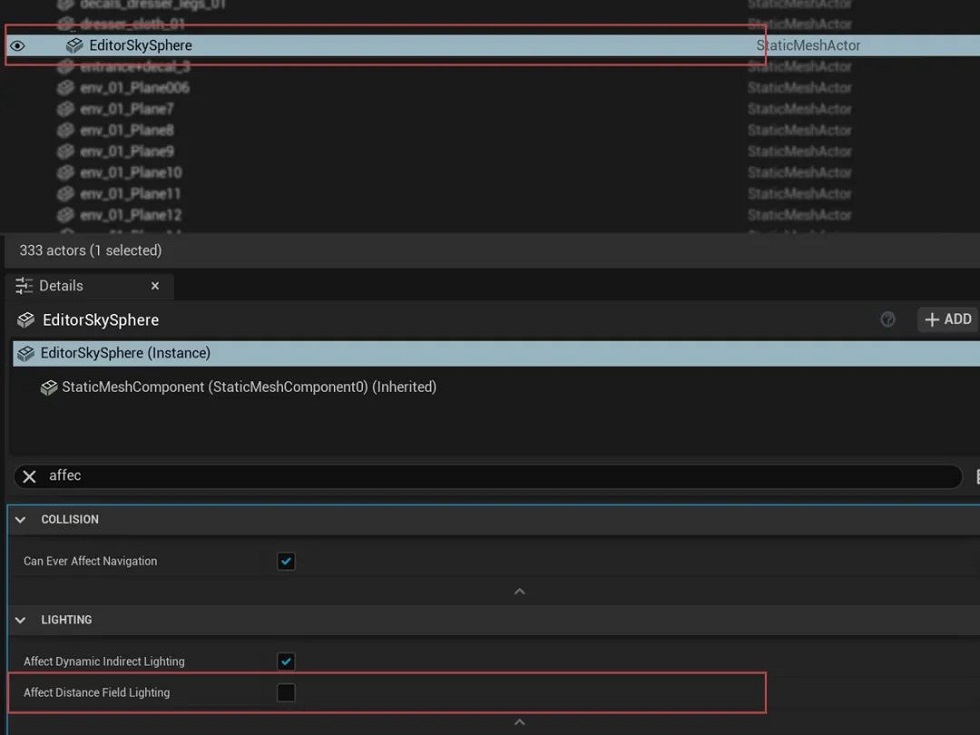Click the EditorSkySphere (Instance) row icon
Viewport: 980px width, 735px height.
click(26, 353)
